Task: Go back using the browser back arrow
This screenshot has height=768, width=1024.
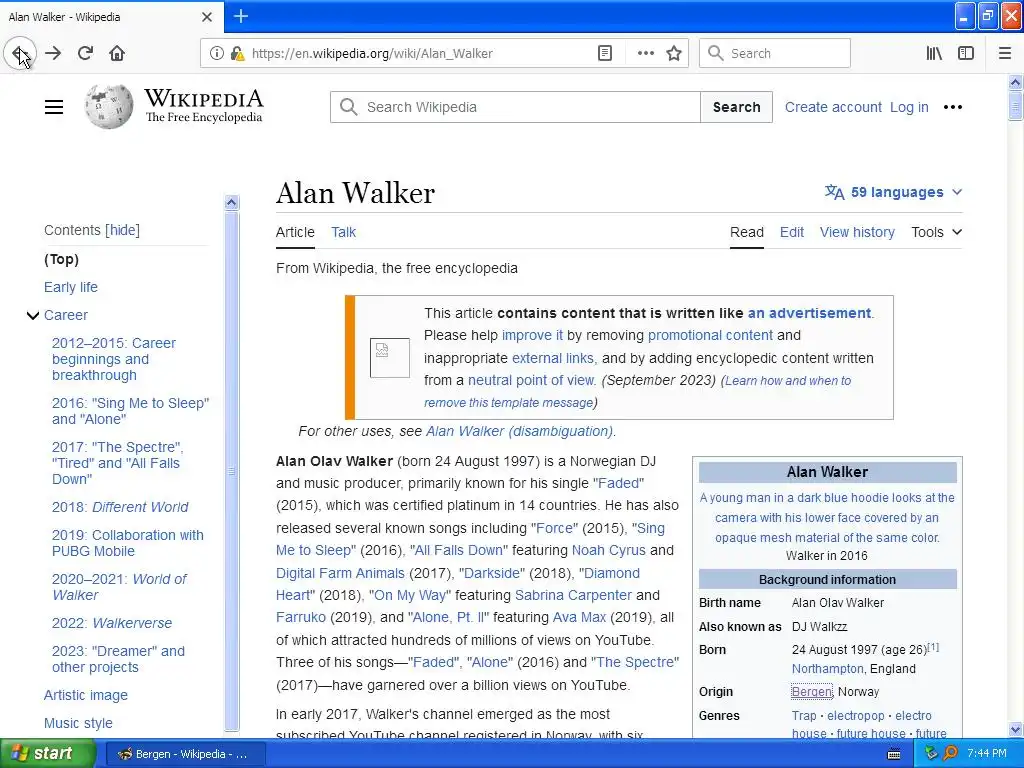Action: click(20, 54)
